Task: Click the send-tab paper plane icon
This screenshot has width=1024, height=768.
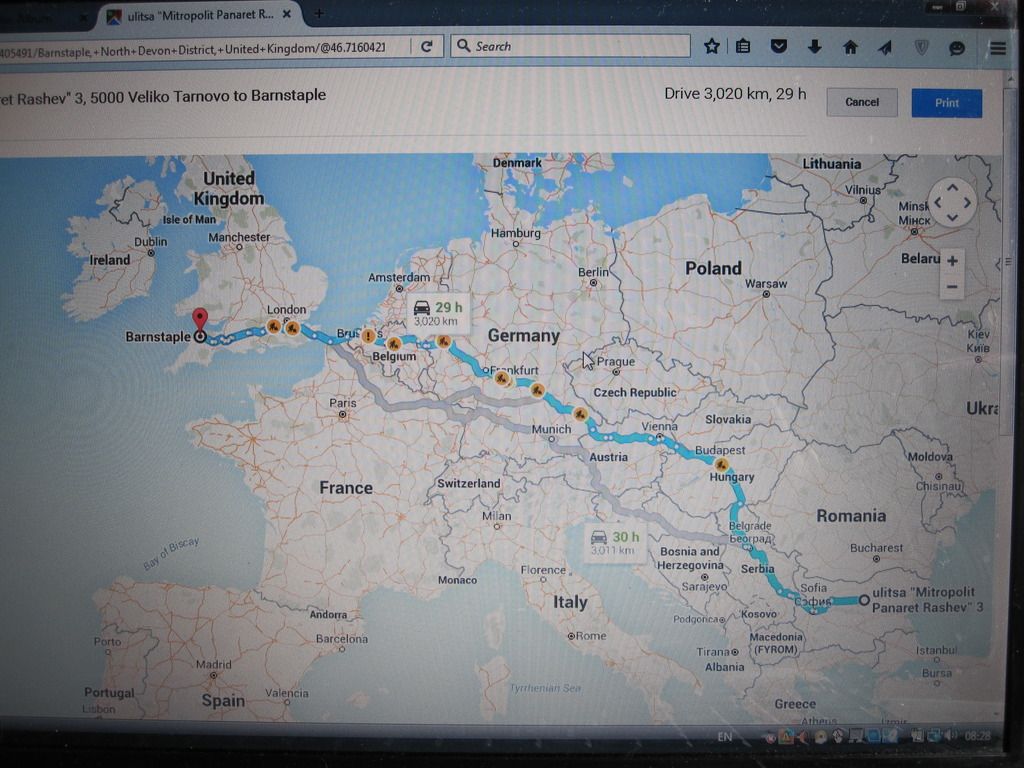Action: [885, 46]
